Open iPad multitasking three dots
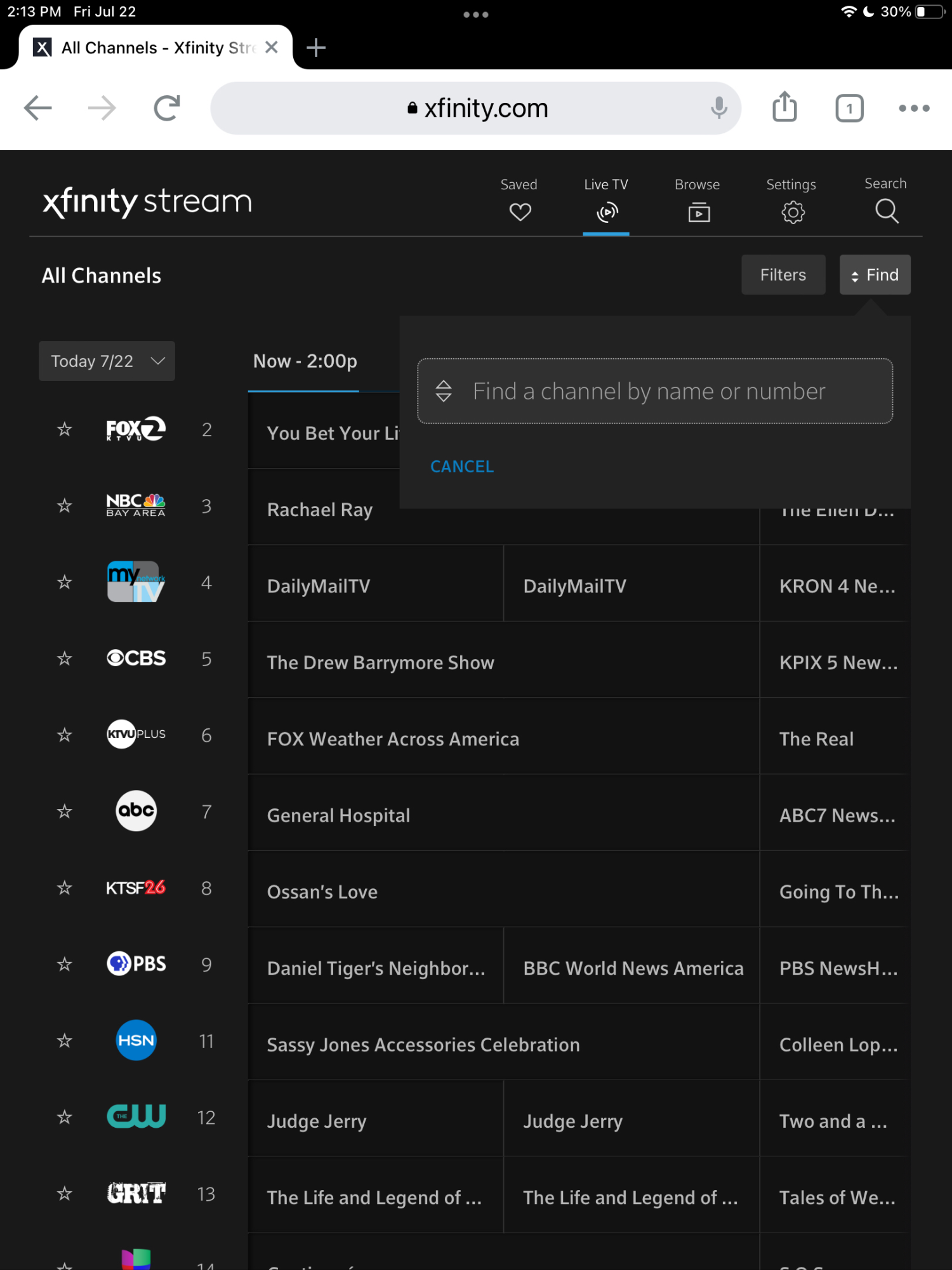 pyautogui.click(x=476, y=14)
